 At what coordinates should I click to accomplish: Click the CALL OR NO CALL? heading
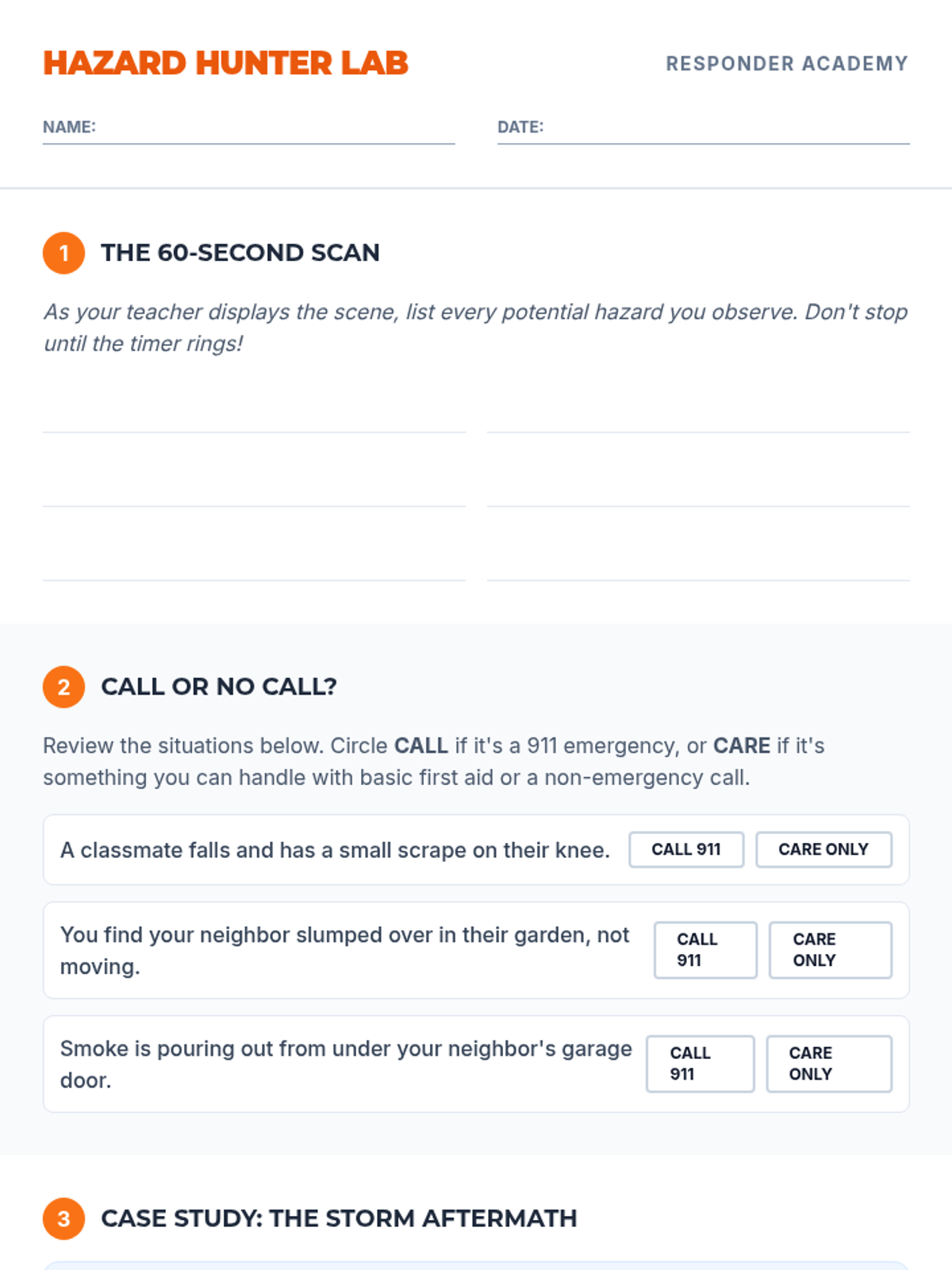219,687
